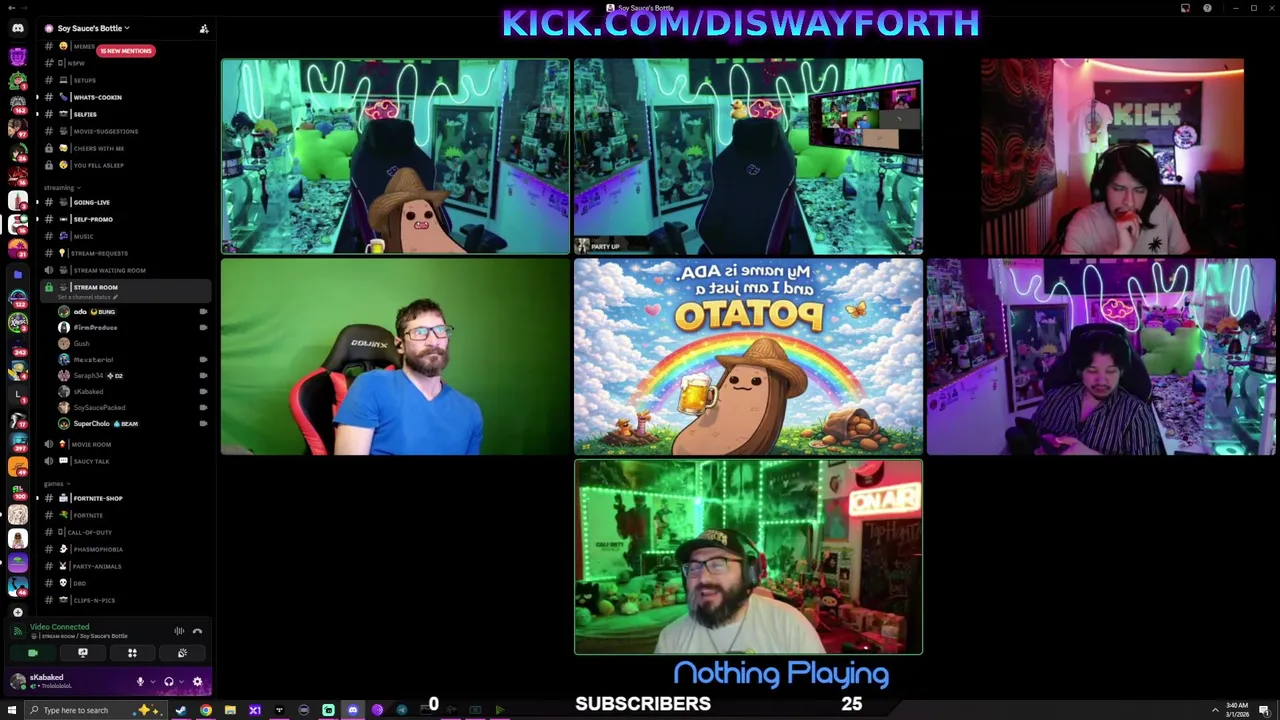The image size is (1280, 720).
Task: Toggle your camera in voice panel
Action: (x=33, y=653)
